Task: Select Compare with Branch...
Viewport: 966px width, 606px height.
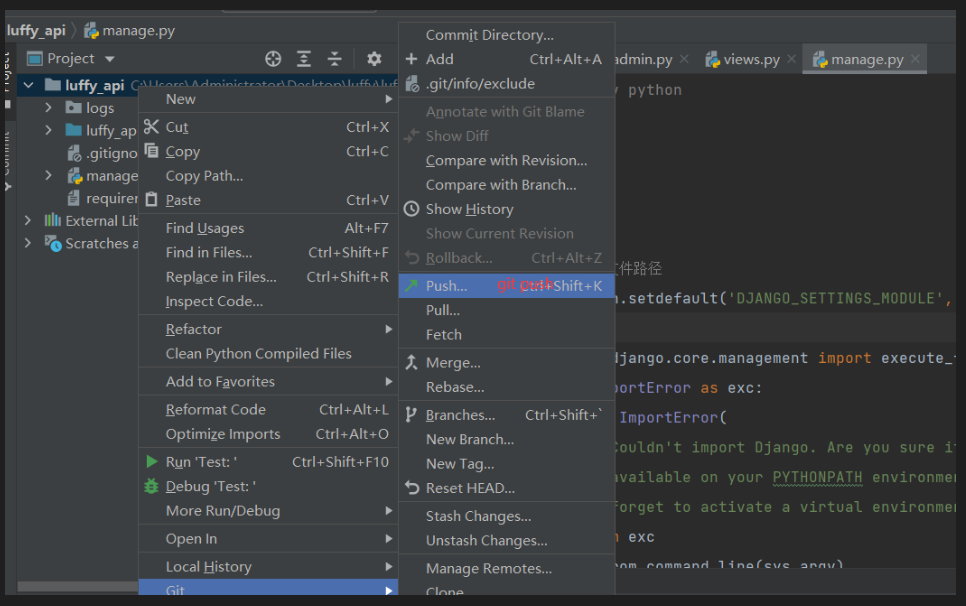Action: tap(507, 185)
